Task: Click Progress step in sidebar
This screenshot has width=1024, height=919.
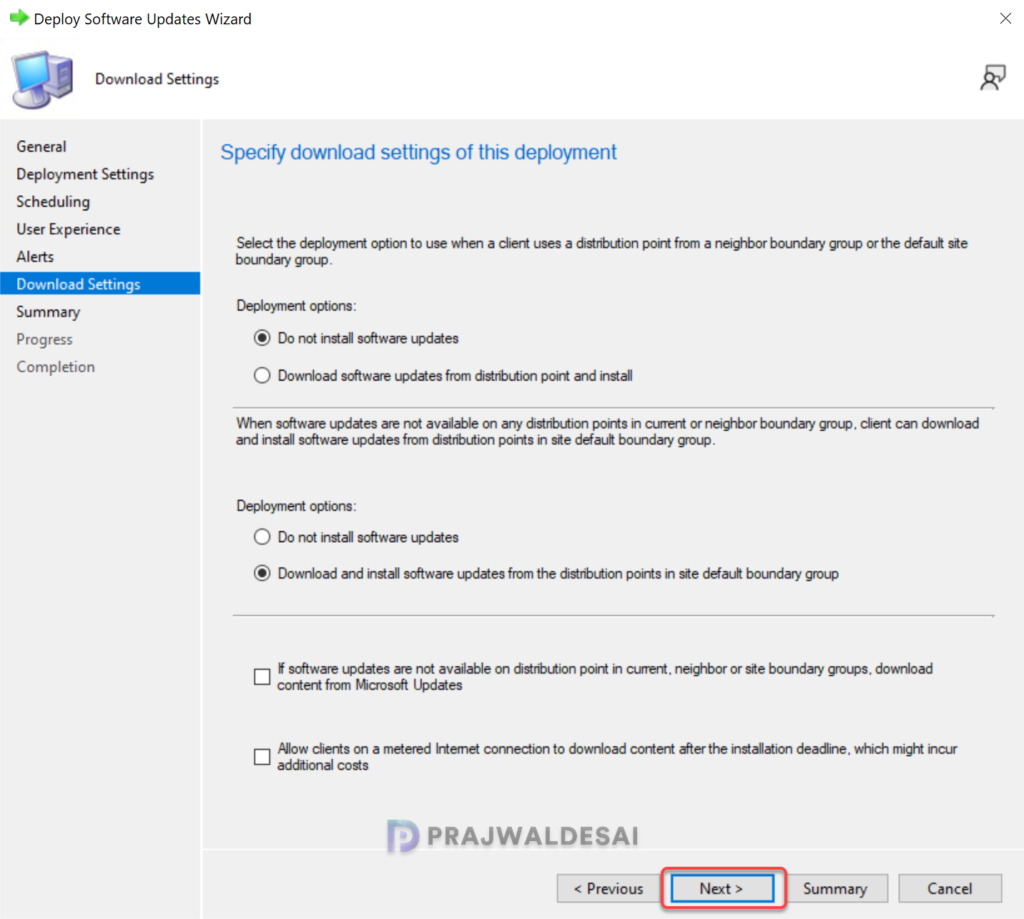Action: coord(44,339)
